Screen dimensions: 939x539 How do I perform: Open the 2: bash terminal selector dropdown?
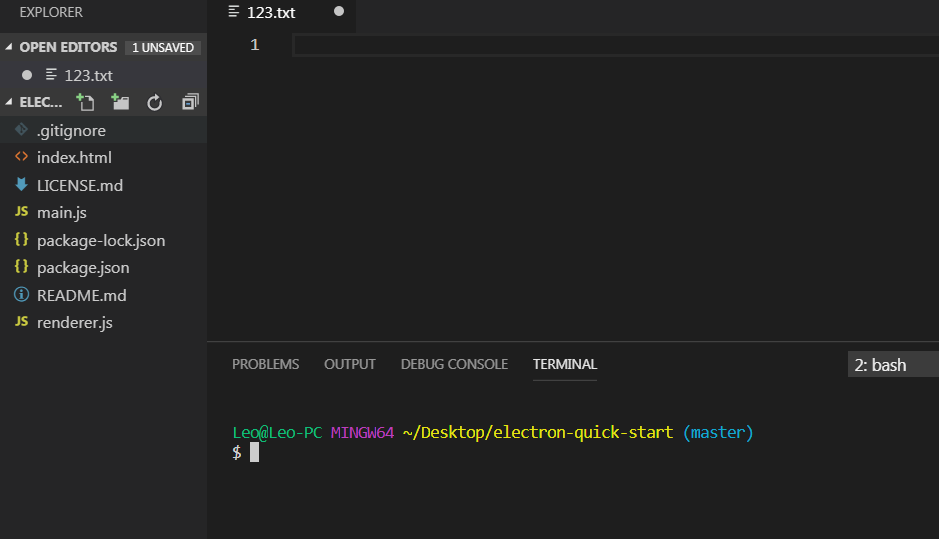click(x=893, y=364)
